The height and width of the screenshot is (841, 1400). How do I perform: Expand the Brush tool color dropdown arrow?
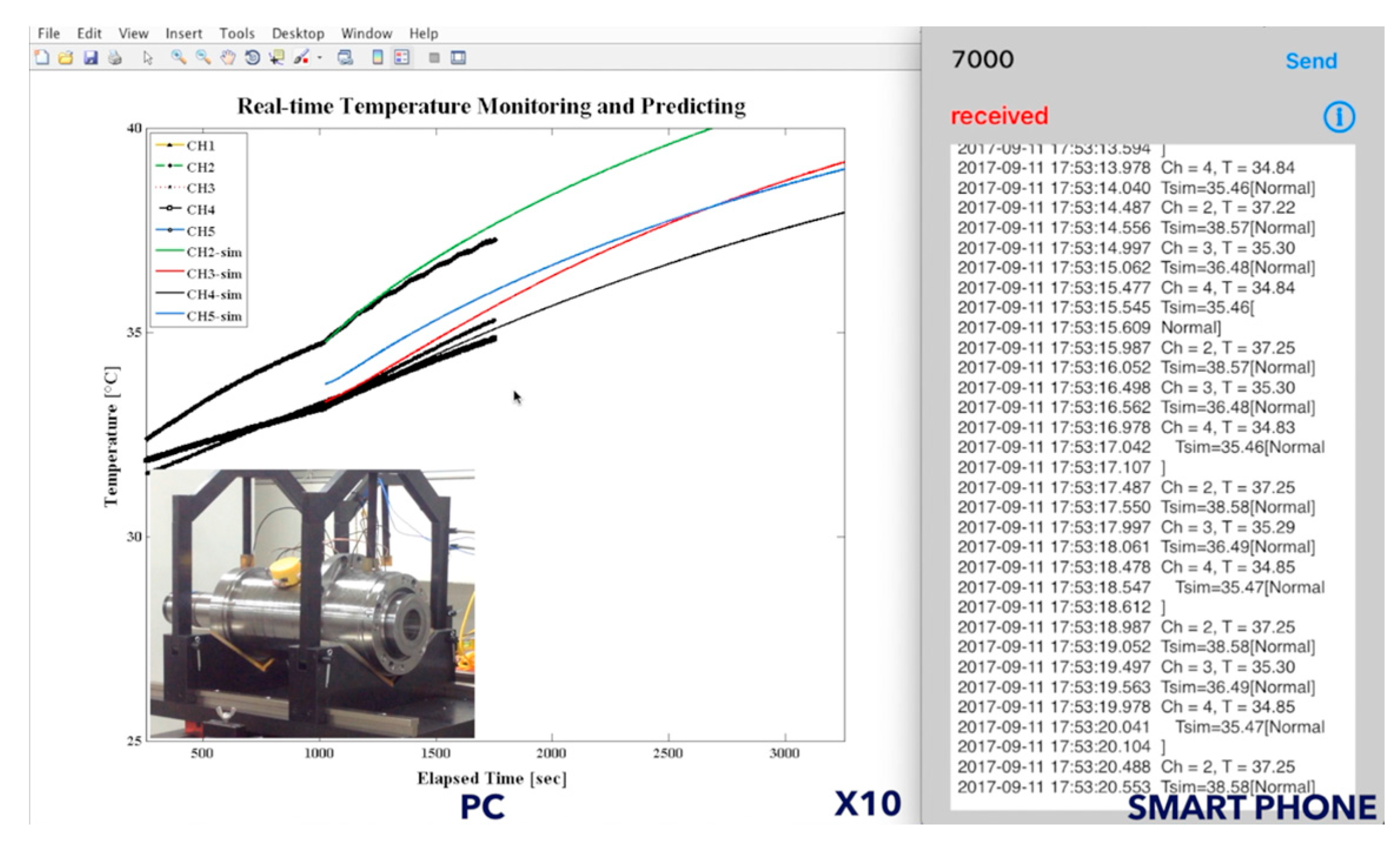coord(320,58)
